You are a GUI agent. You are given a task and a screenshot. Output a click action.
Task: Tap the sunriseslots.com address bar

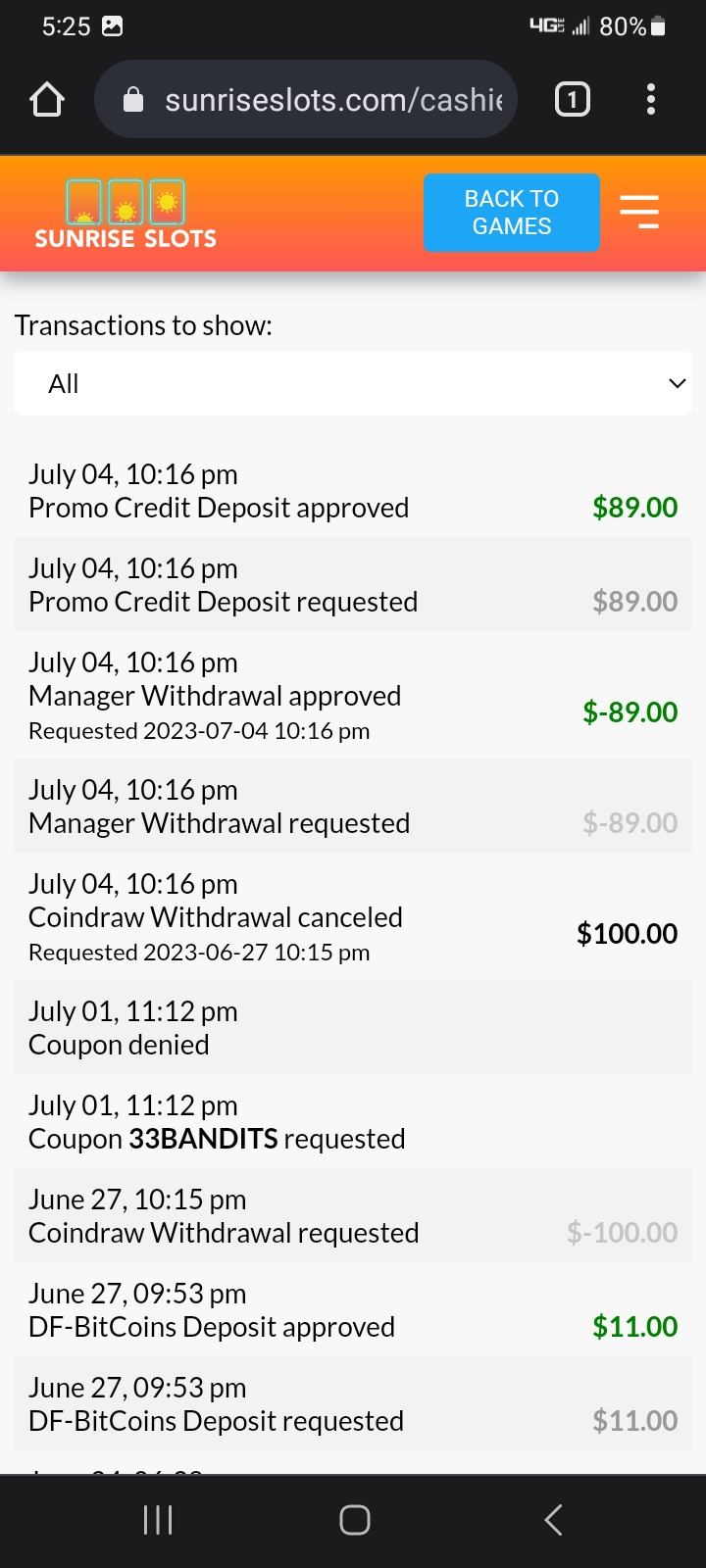tap(333, 100)
